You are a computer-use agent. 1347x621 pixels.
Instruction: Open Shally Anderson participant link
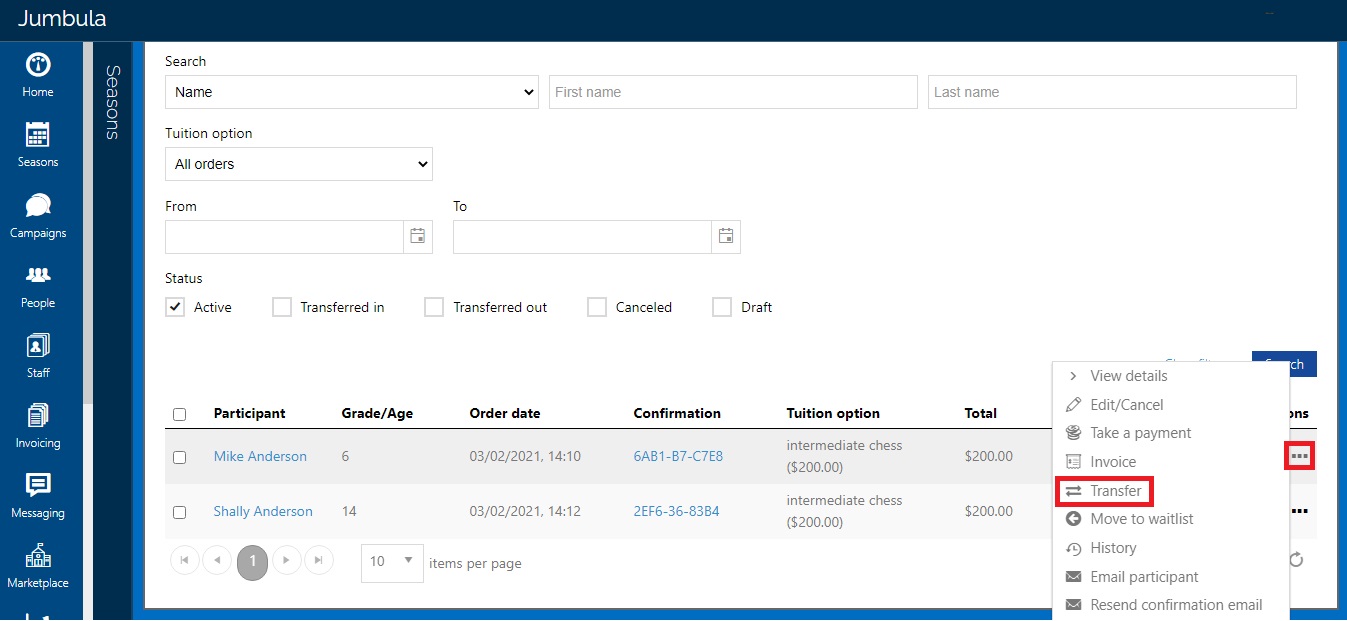pos(263,511)
